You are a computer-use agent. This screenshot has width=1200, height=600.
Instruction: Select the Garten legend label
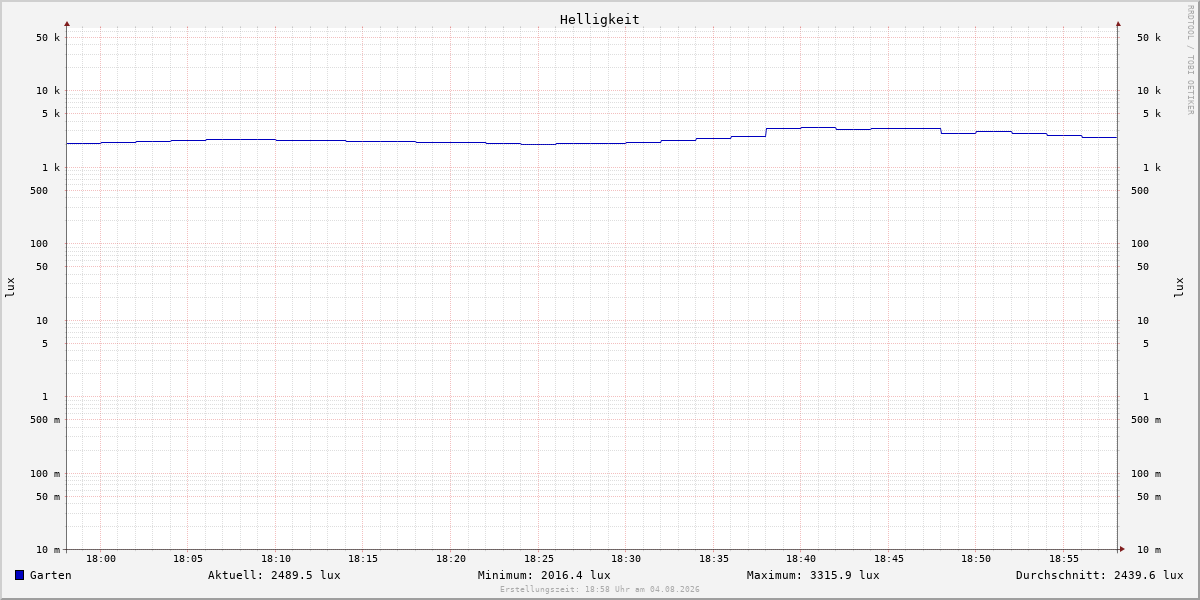click(x=51, y=575)
